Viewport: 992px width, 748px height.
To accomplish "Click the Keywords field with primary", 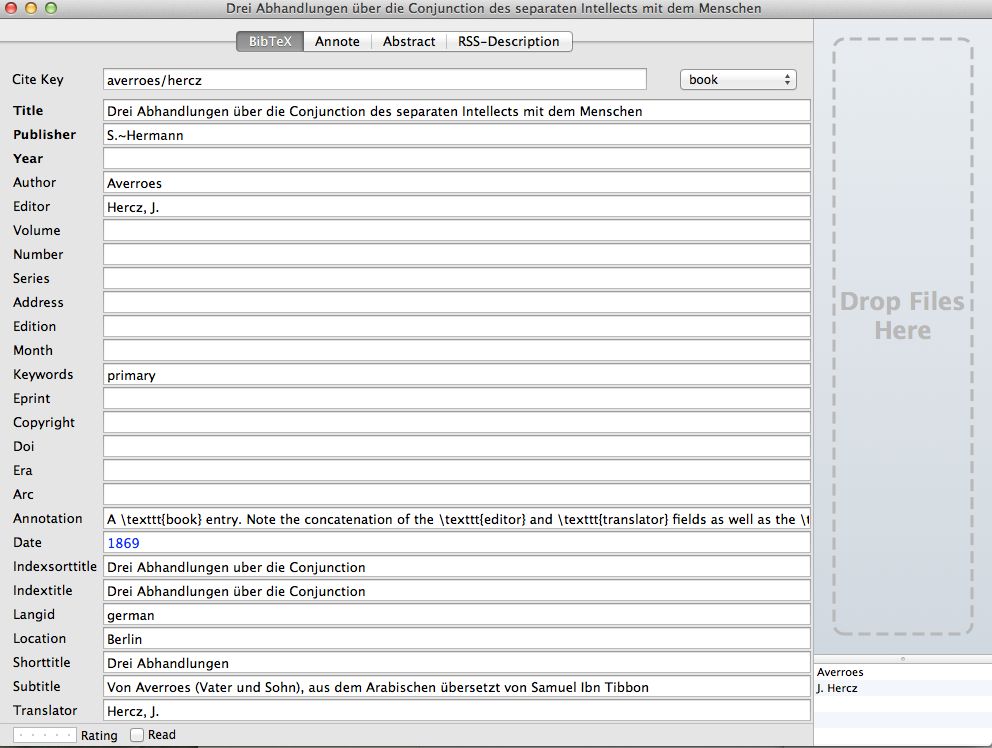I will (x=457, y=375).
